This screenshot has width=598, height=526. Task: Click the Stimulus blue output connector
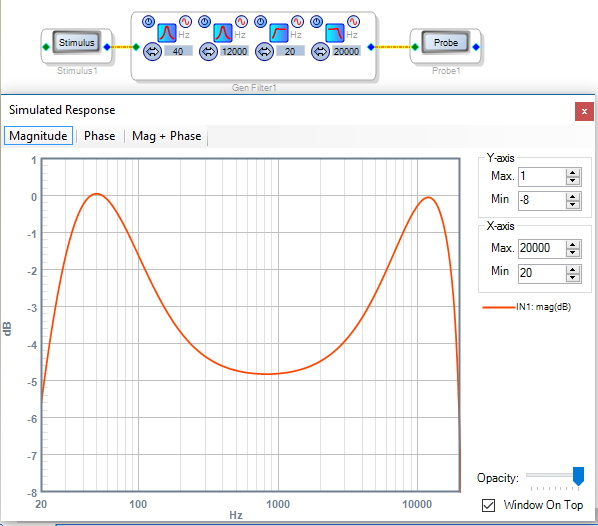107,47
